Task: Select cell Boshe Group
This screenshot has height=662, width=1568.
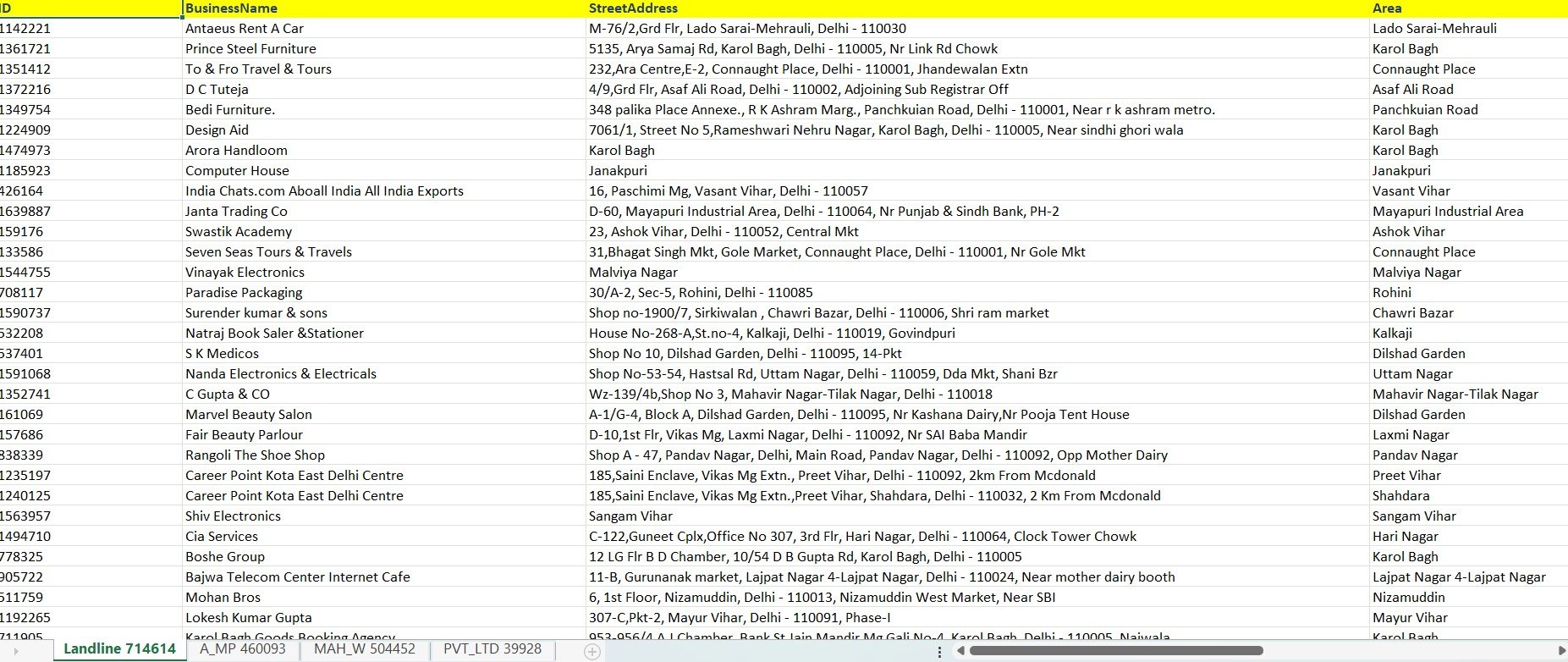Action: [x=383, y=556]
